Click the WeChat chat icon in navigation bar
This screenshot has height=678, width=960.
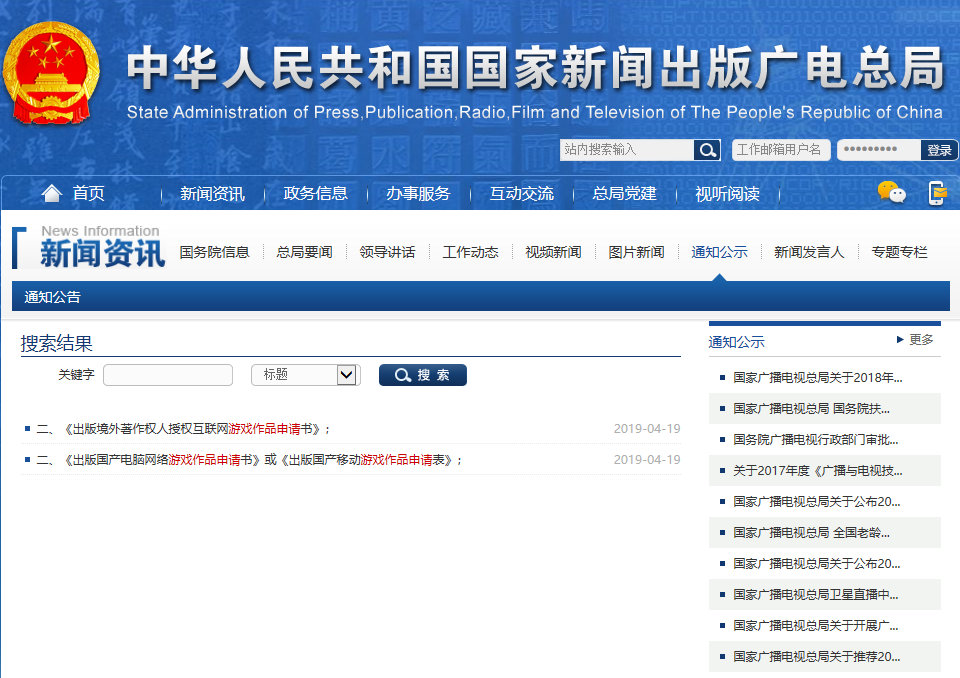pyautogui.click(x=891, y=193)
